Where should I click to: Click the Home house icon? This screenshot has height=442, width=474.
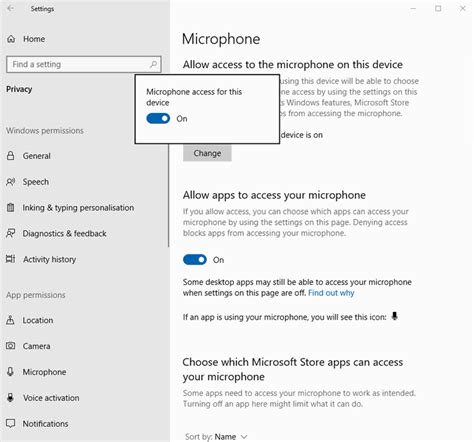11,39
